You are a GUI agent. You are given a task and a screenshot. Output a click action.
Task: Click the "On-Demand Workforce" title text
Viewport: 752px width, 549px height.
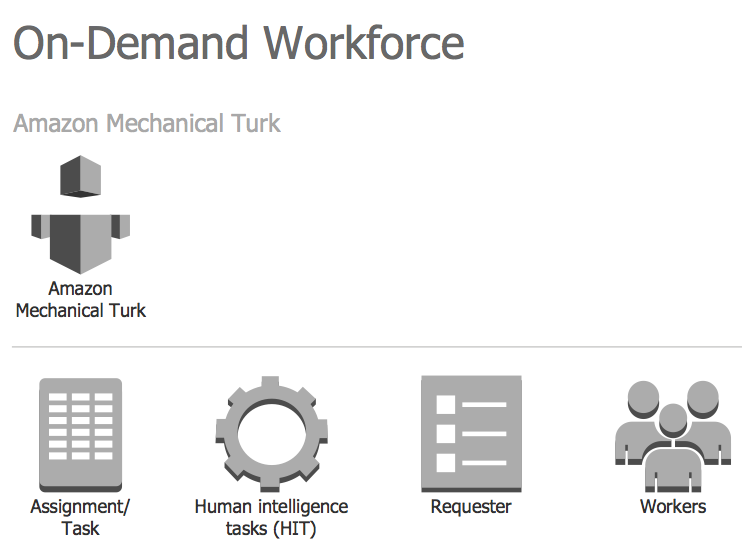239,43
